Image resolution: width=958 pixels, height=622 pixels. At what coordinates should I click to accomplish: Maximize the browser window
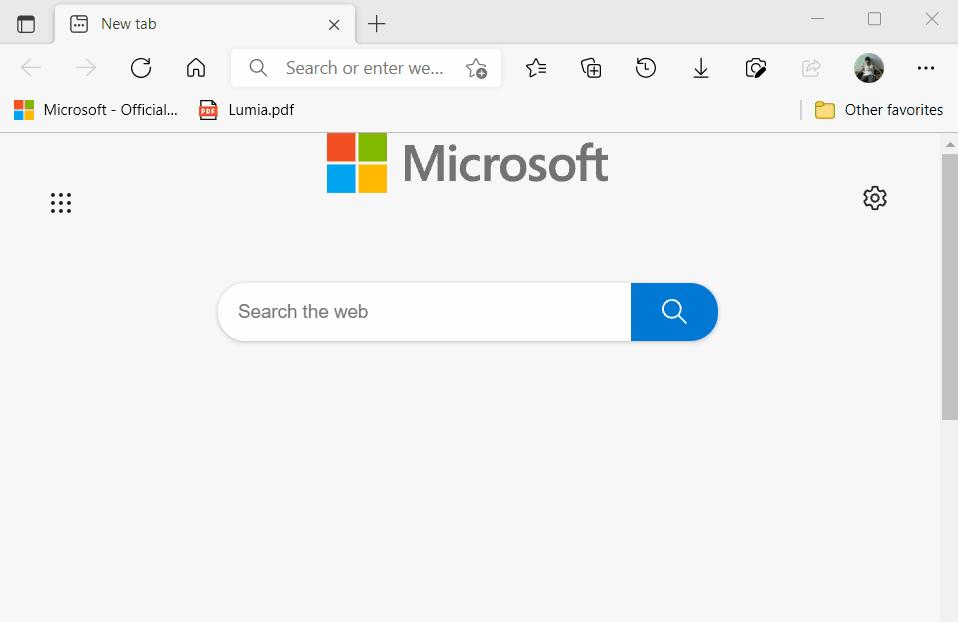[x=874, y=19]
